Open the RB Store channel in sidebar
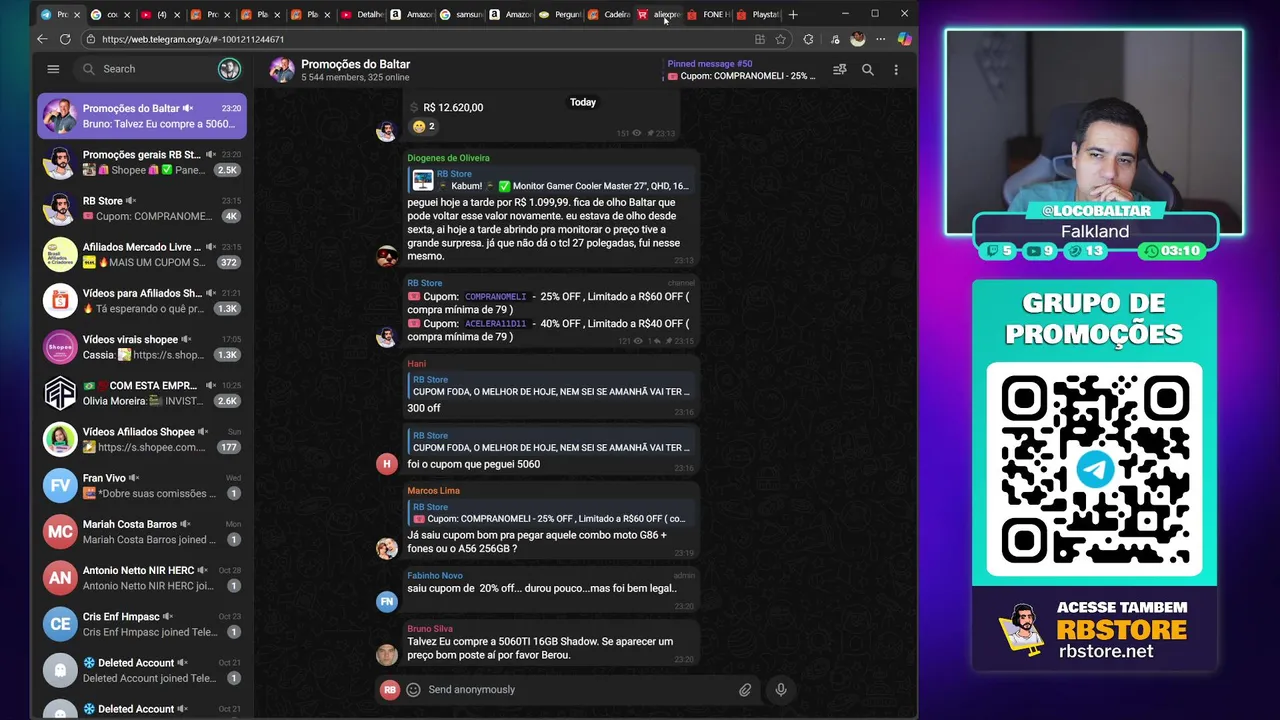Screen dimensions: 1280x720 coord(142,208)
